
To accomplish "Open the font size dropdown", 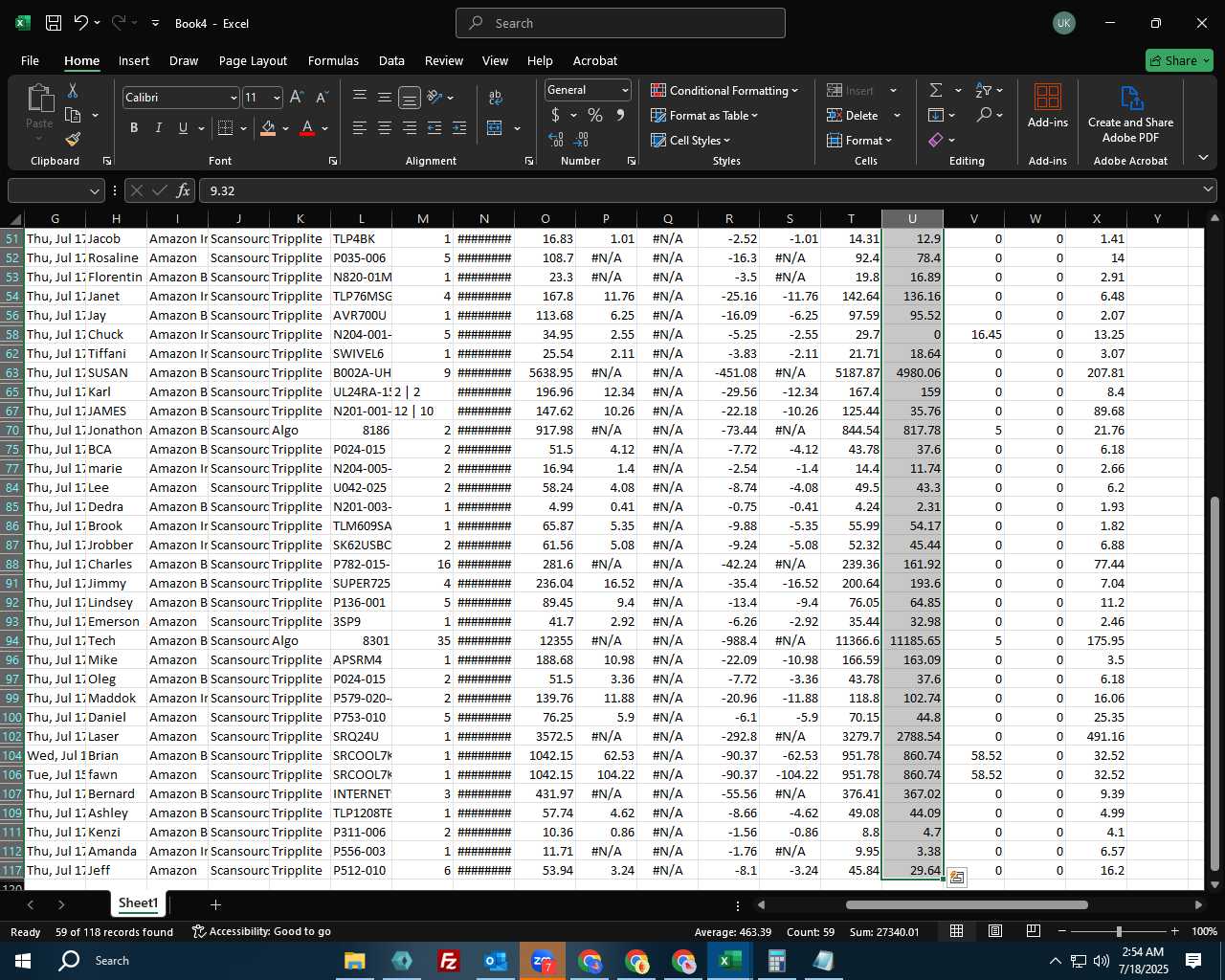I will [x=277, y=98].
